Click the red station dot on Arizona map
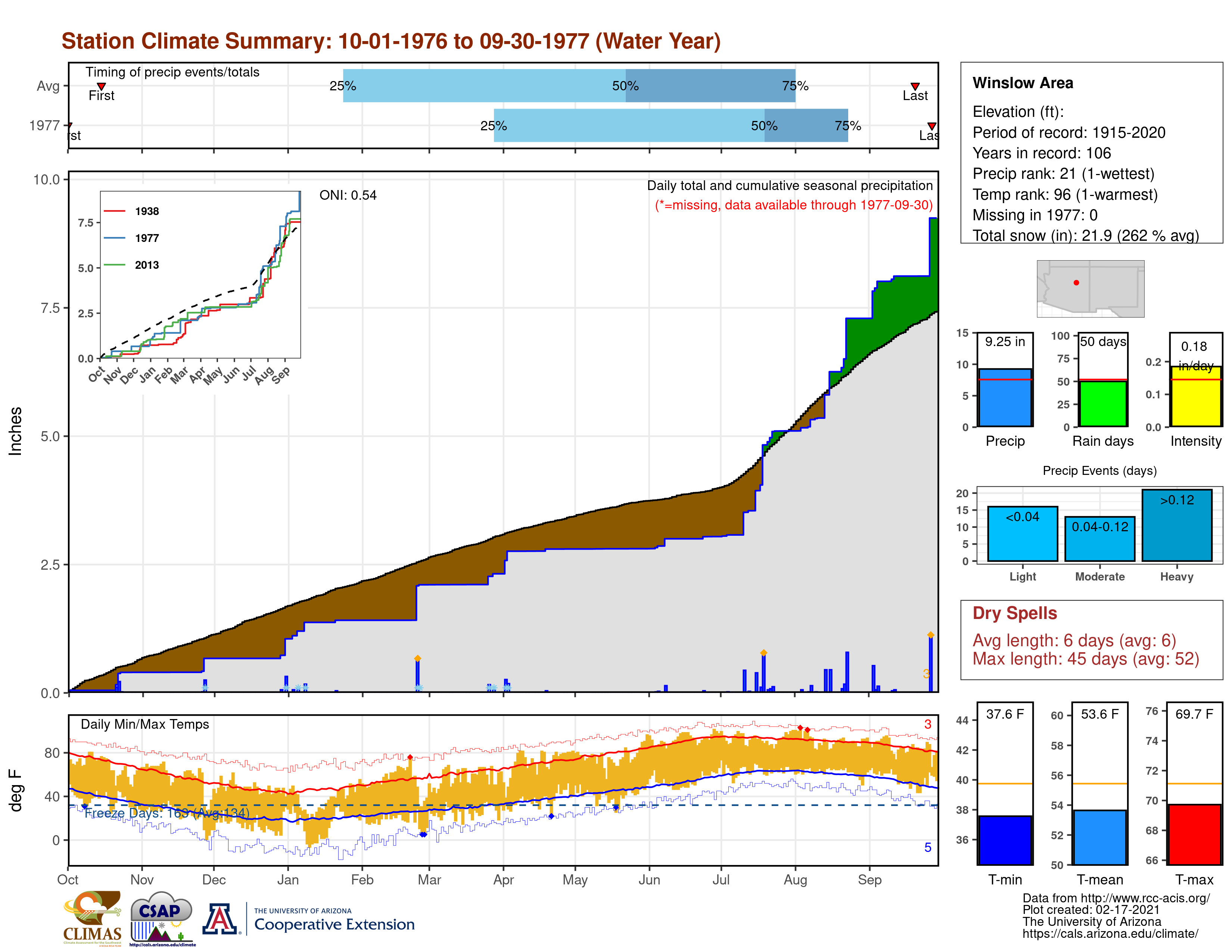The height and width of the screenshot is (952, 1232). 1076,283
